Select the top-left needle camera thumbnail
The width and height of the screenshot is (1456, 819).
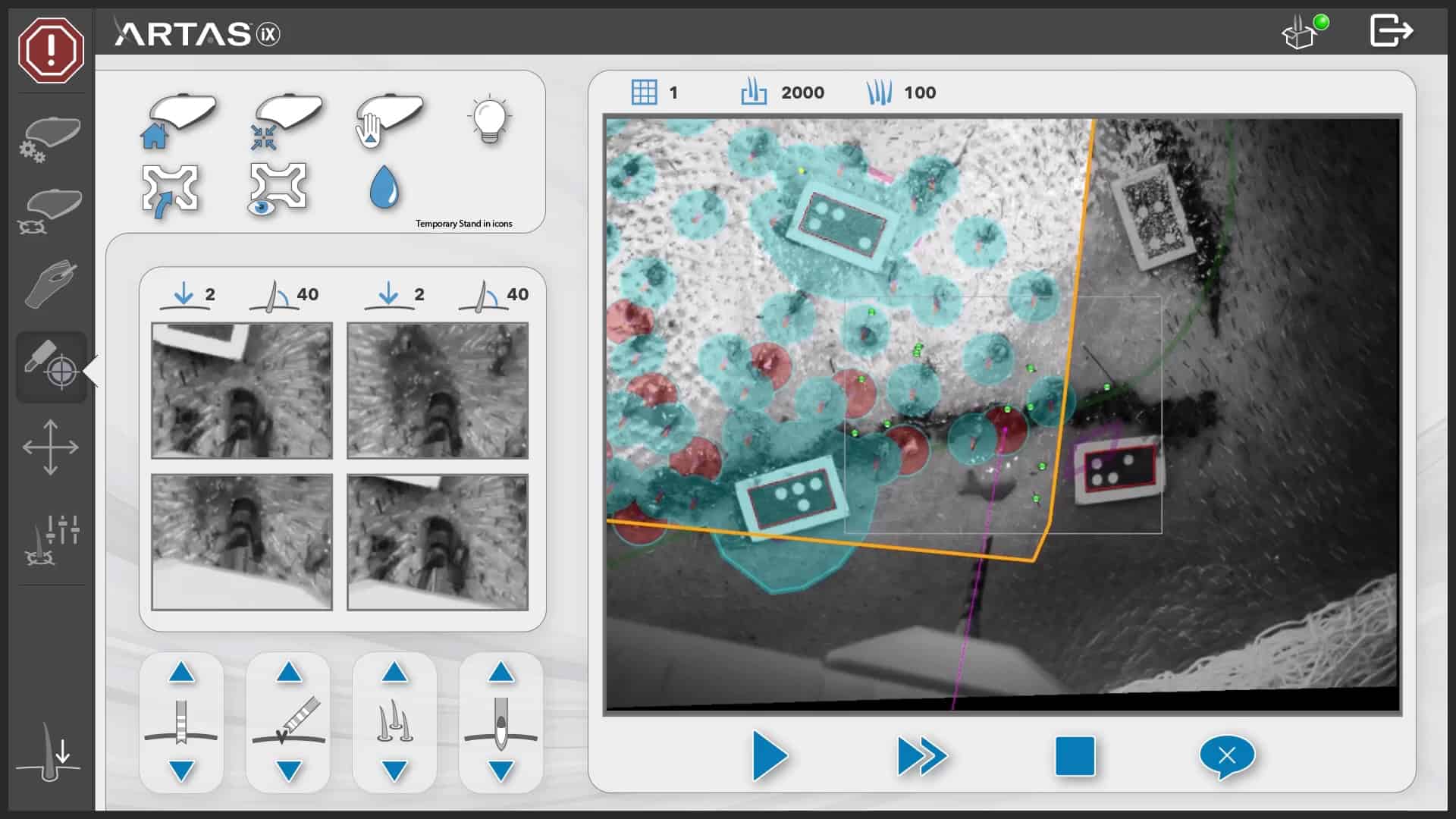point(242,391)
